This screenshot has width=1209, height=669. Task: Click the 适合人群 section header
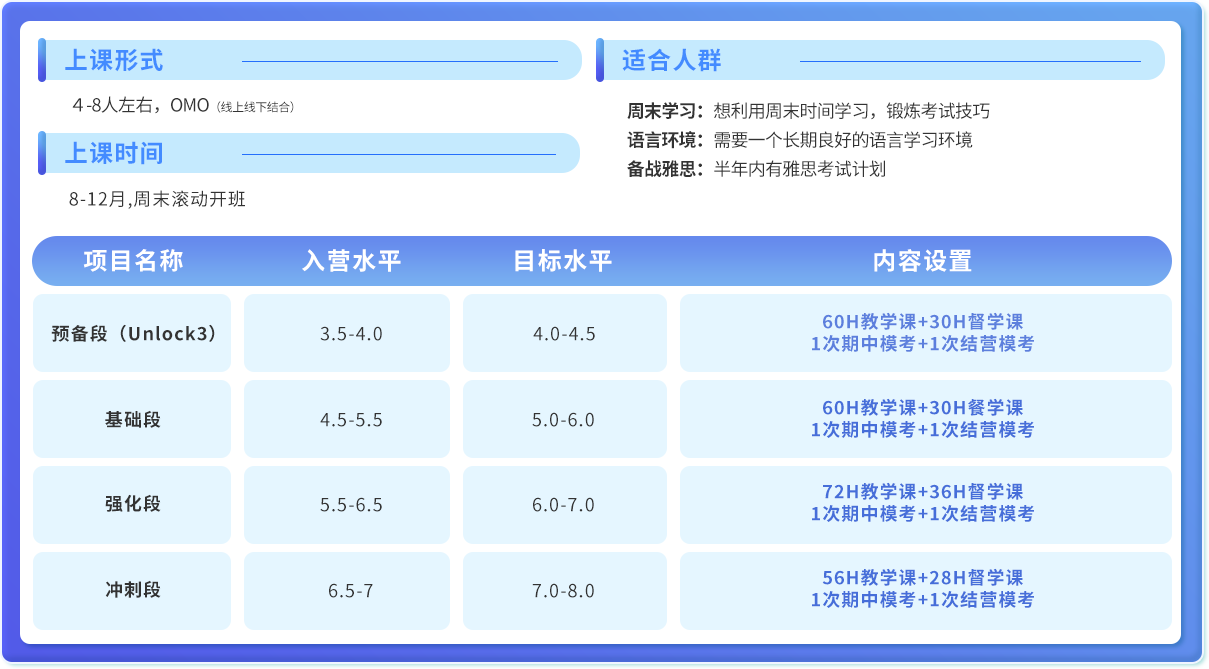click(671, 61)
